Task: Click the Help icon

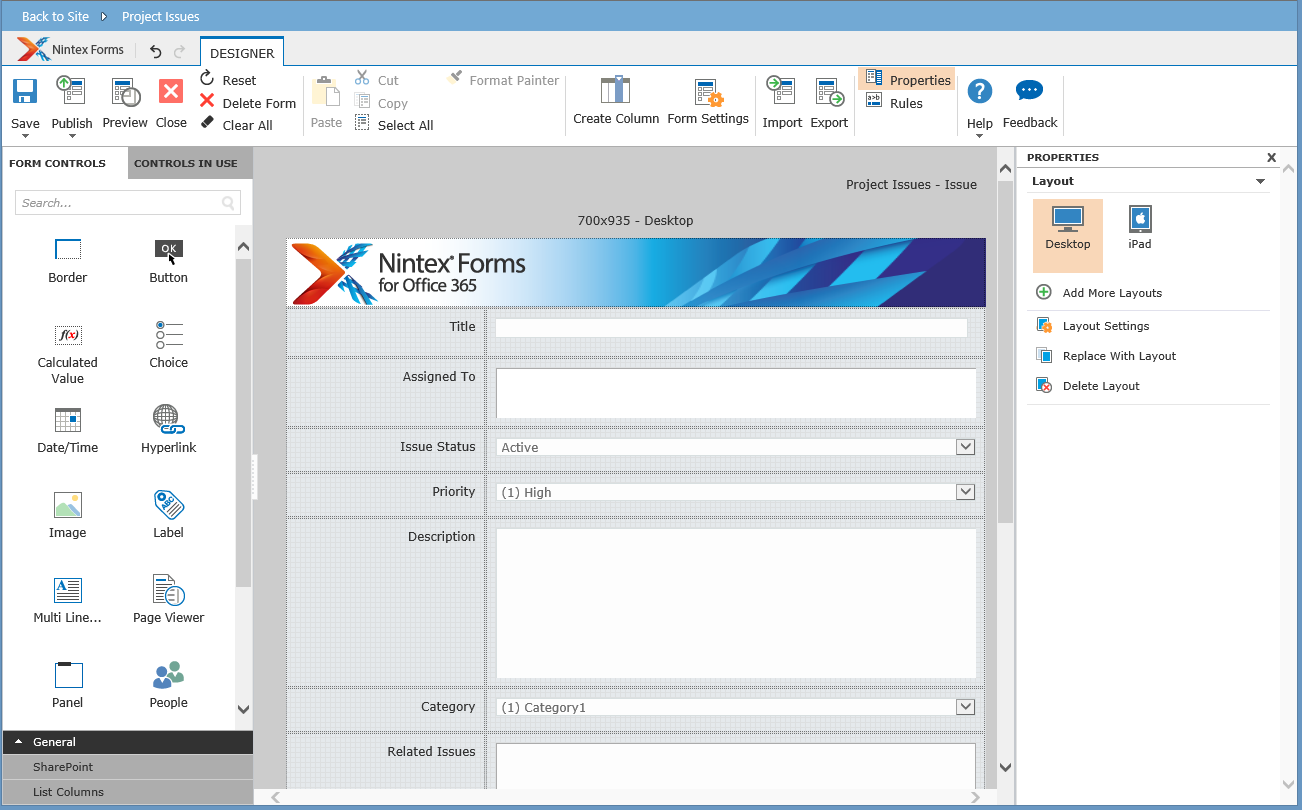Action: pyautogui.click(x=980, y=91)
